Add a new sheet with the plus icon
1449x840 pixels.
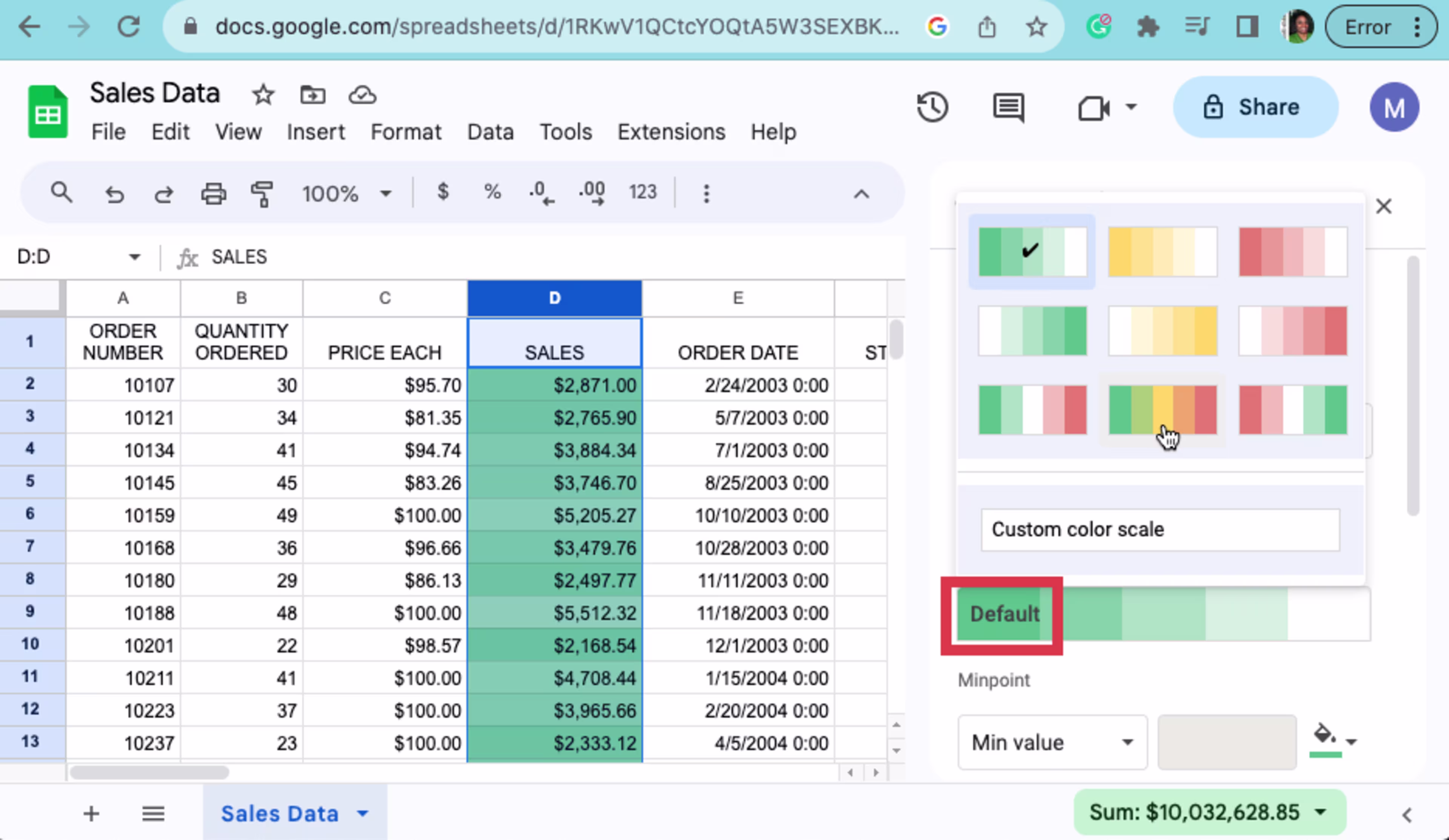(x=90, y=813)
